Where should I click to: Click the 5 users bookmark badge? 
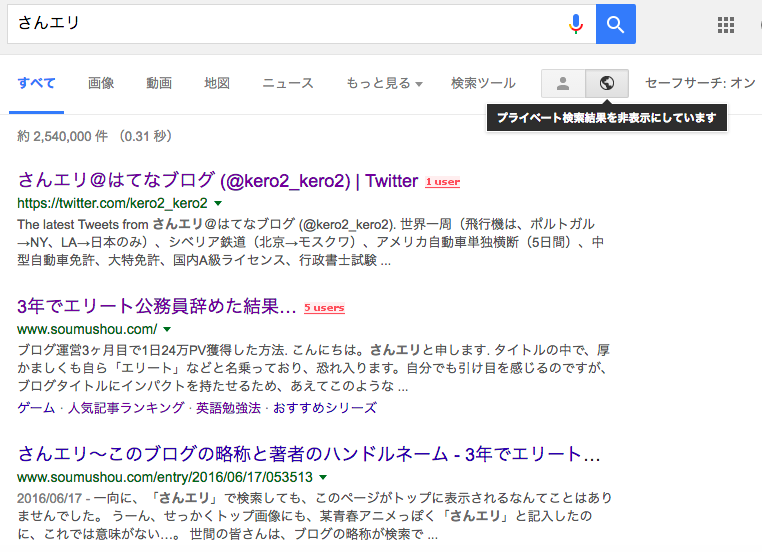point(324,308)
